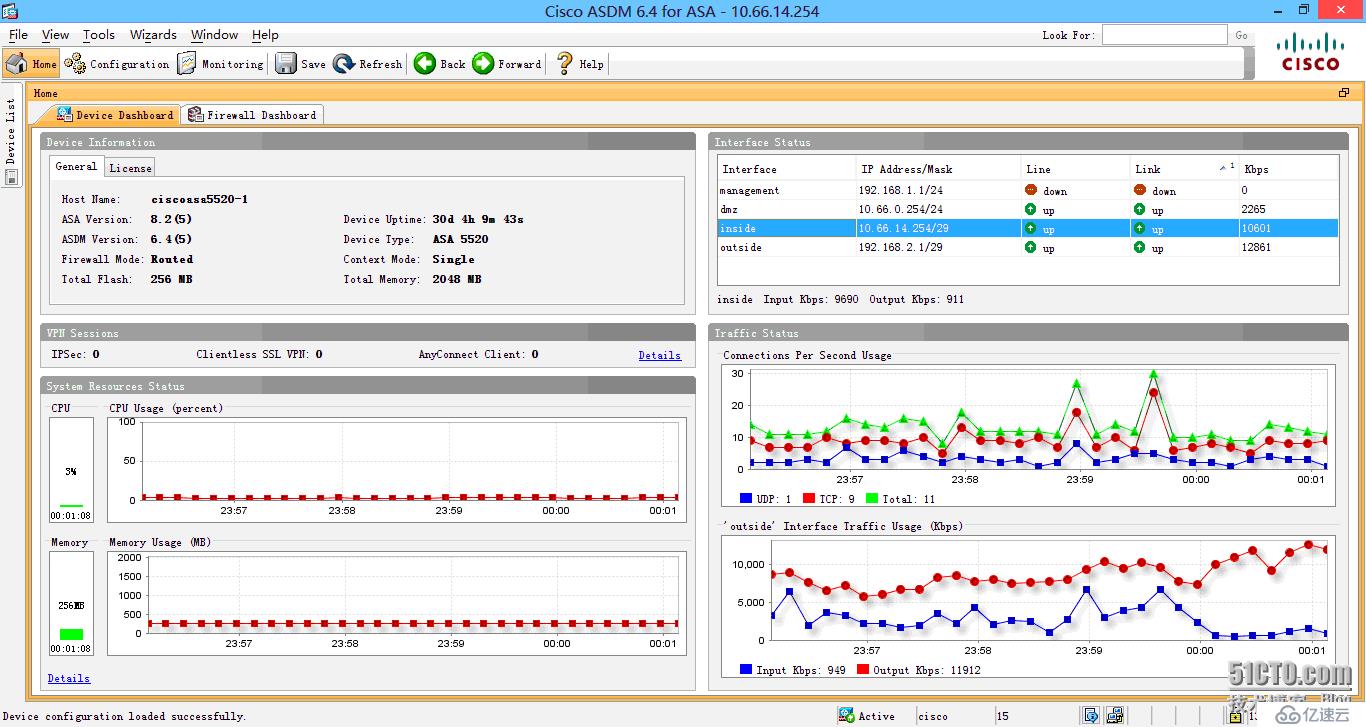Click the blue UDP legend swatch
Image resolution: width=1366 pixels, height=727 pixels.
tap(746, 499)
